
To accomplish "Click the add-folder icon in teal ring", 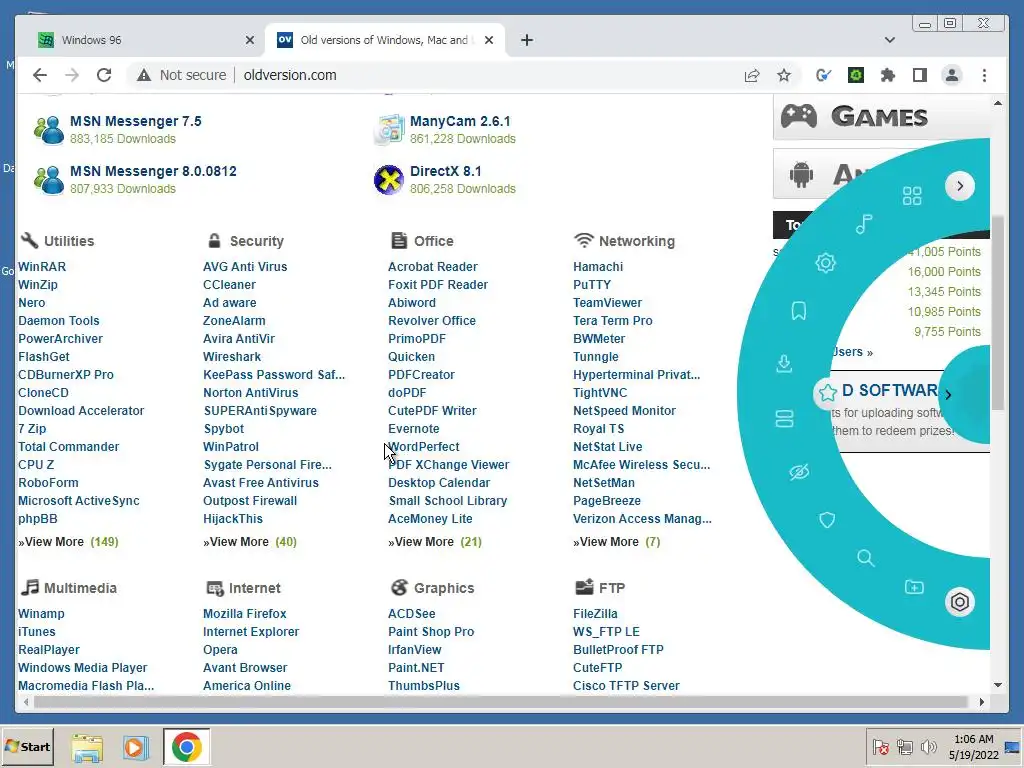I will pos(914,586).
